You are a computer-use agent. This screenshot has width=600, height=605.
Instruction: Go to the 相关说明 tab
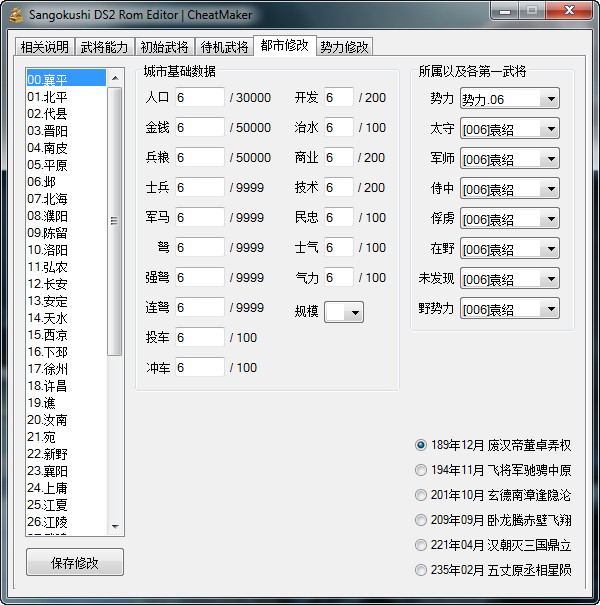pyautogui.click(x=45, y=47)
